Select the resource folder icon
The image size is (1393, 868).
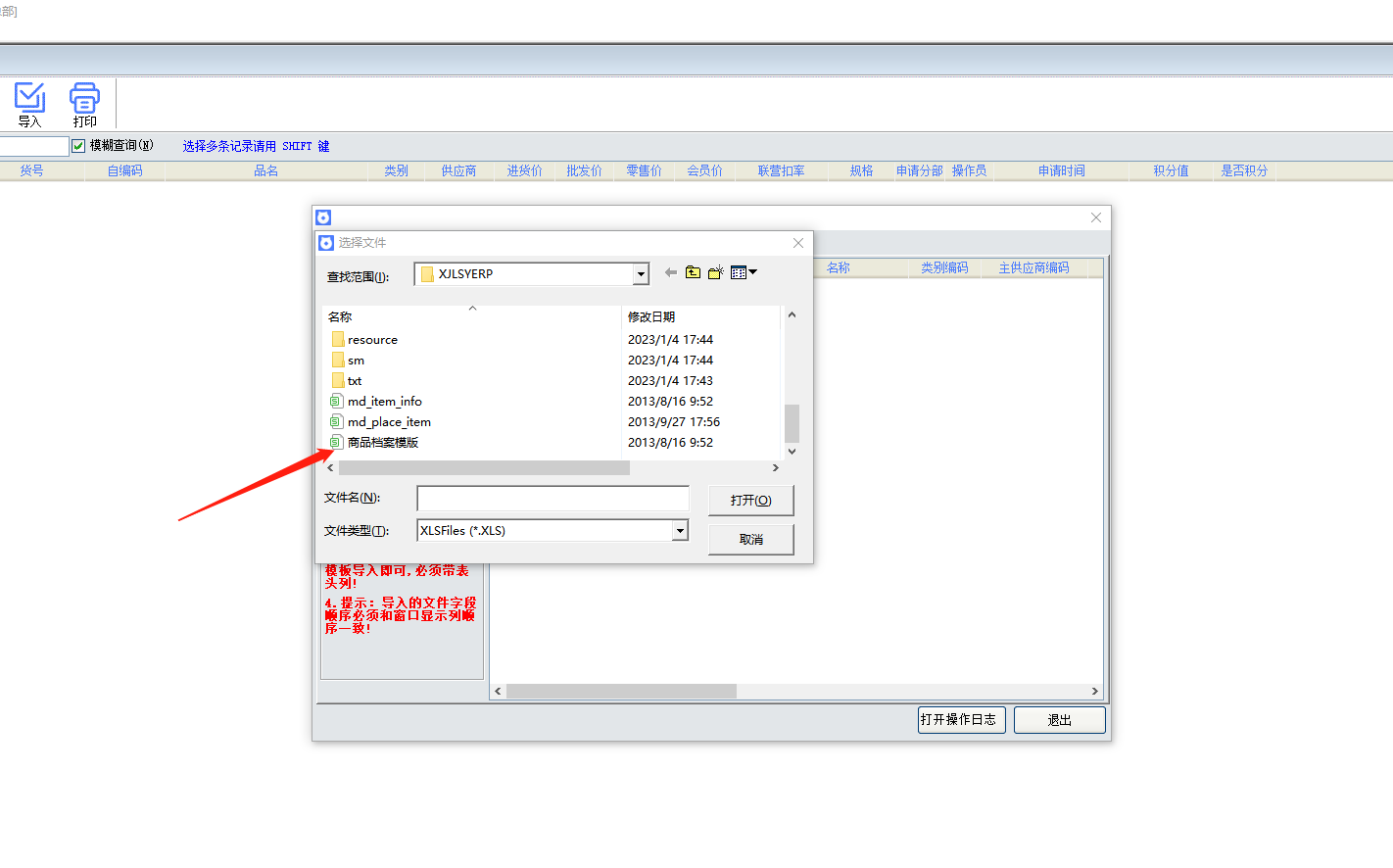pyautogui.click(x=338, y=339)
